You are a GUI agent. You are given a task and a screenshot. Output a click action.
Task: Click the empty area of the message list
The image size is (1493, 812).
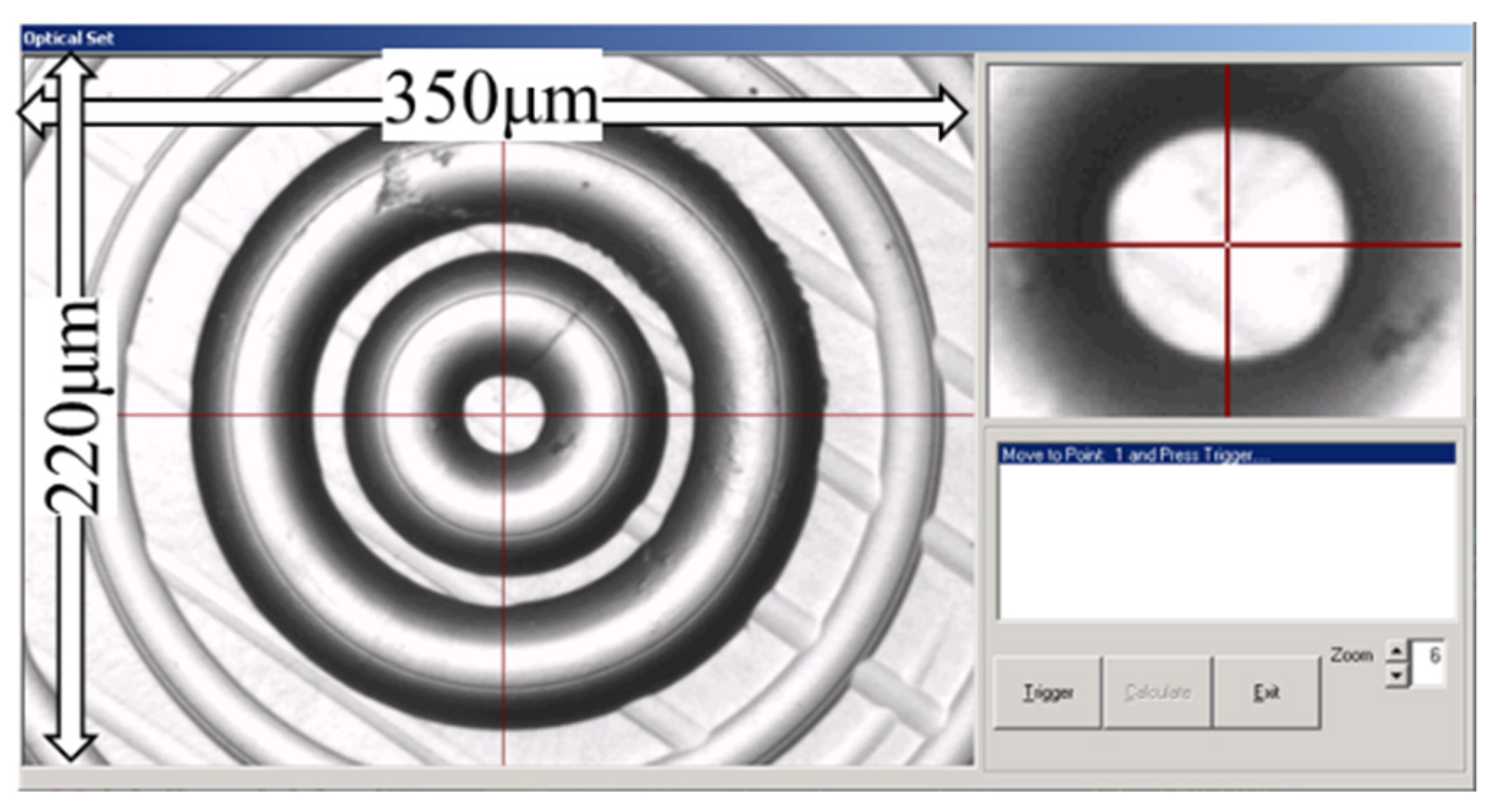pos(1226,540)
